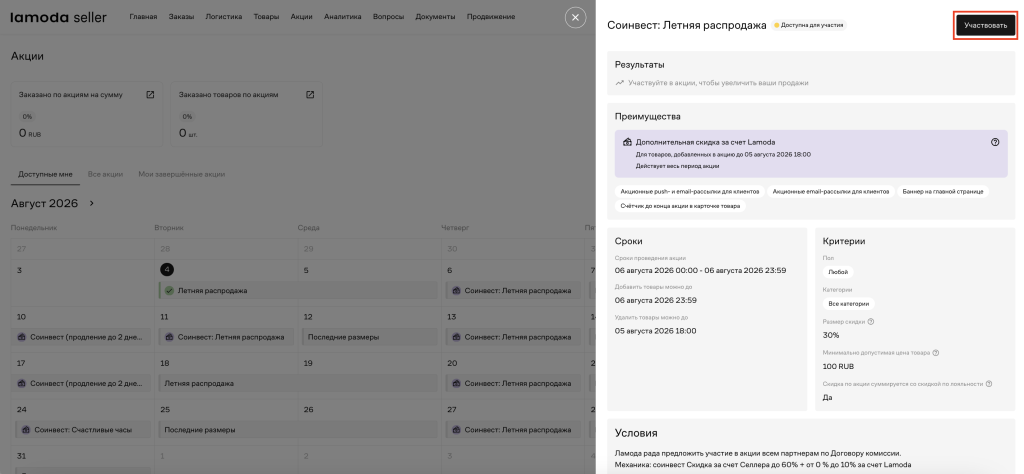Image resolution: width=1024 pixels, height=474 pixels.
Task: Open 'Летняя распродажа' promo starting August 4
Action: click(298, 291)
